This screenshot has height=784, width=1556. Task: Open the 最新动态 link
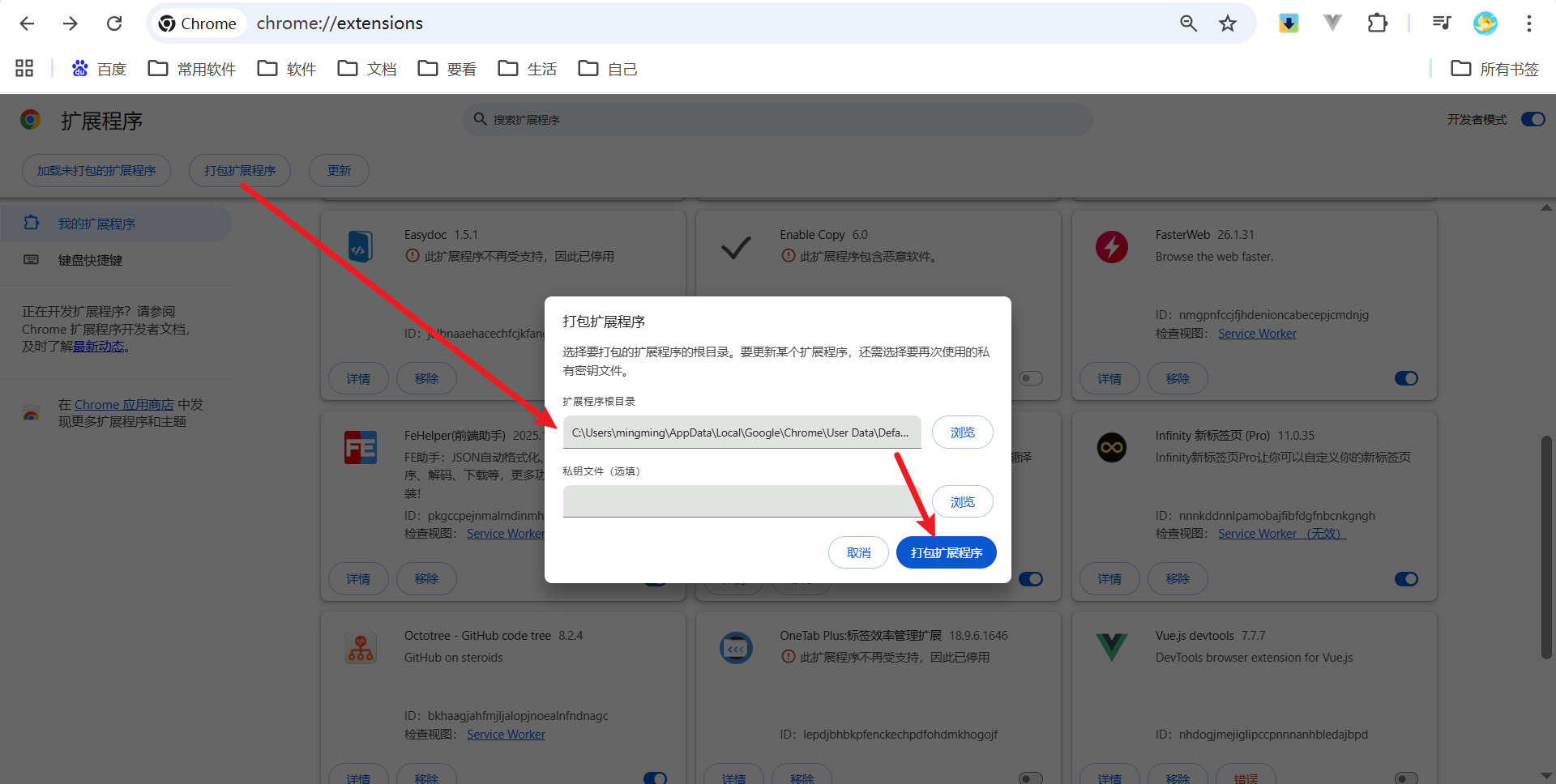[99, 347]
